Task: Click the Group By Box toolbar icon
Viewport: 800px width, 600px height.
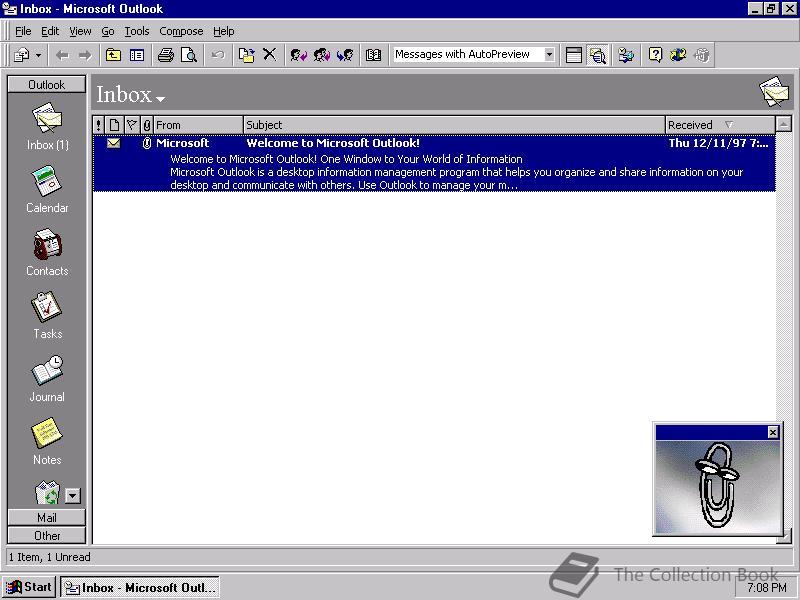Action: (573, 55)
